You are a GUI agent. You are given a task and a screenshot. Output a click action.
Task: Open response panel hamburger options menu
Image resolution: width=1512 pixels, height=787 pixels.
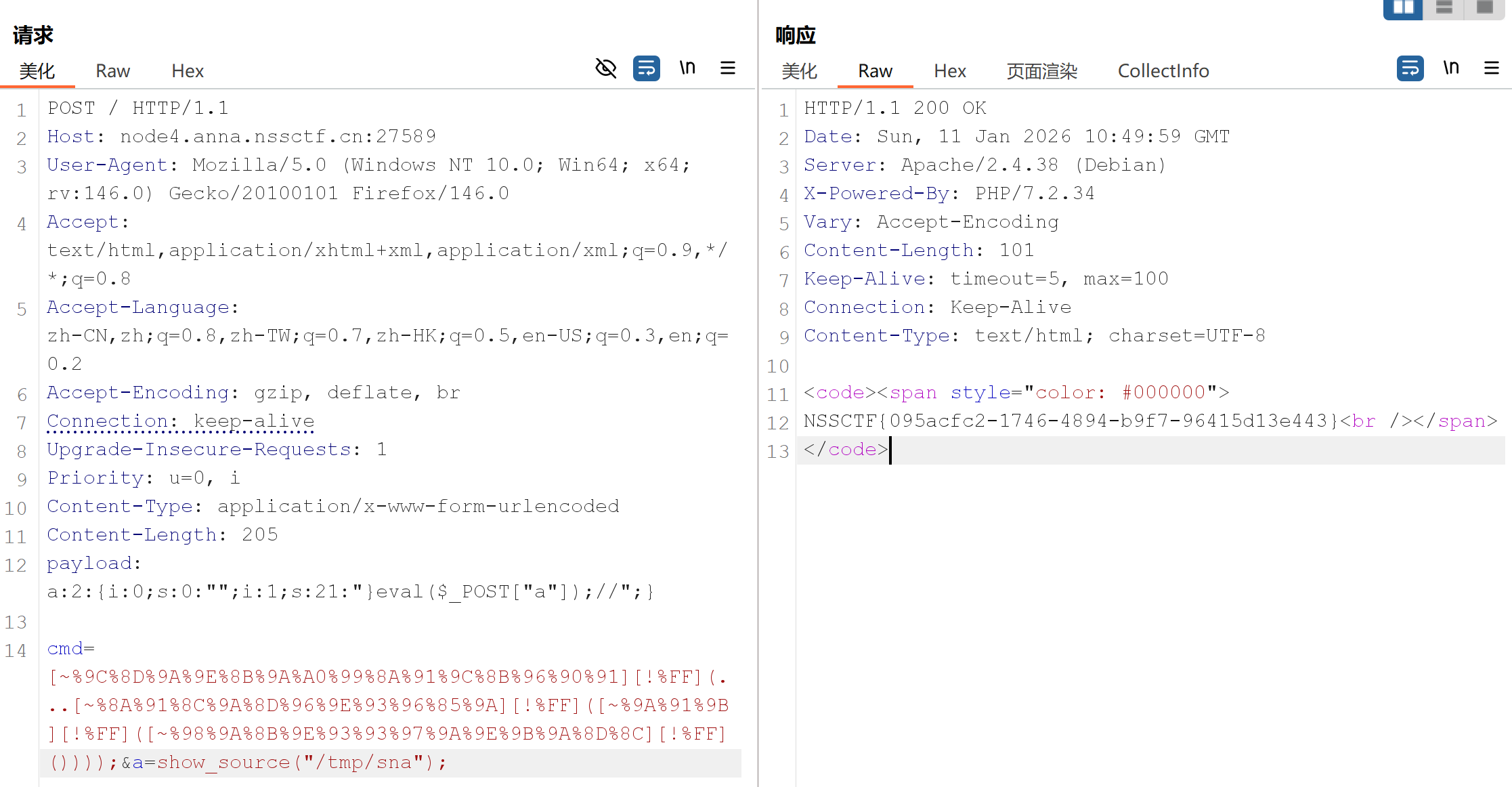pyautogui.click(x=1492, y=68)
